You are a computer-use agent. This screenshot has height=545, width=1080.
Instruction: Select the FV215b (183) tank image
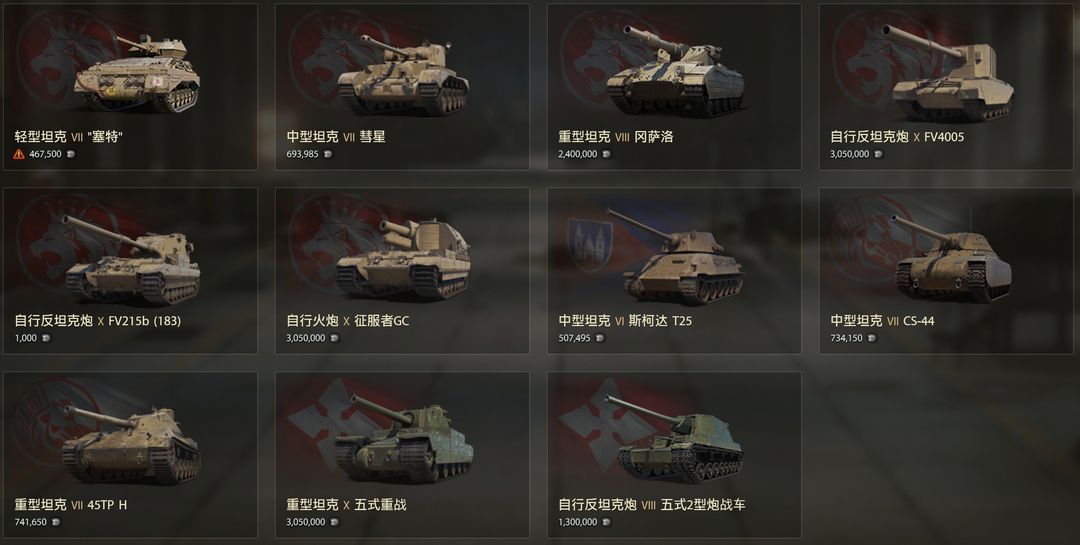pos(132,259)
